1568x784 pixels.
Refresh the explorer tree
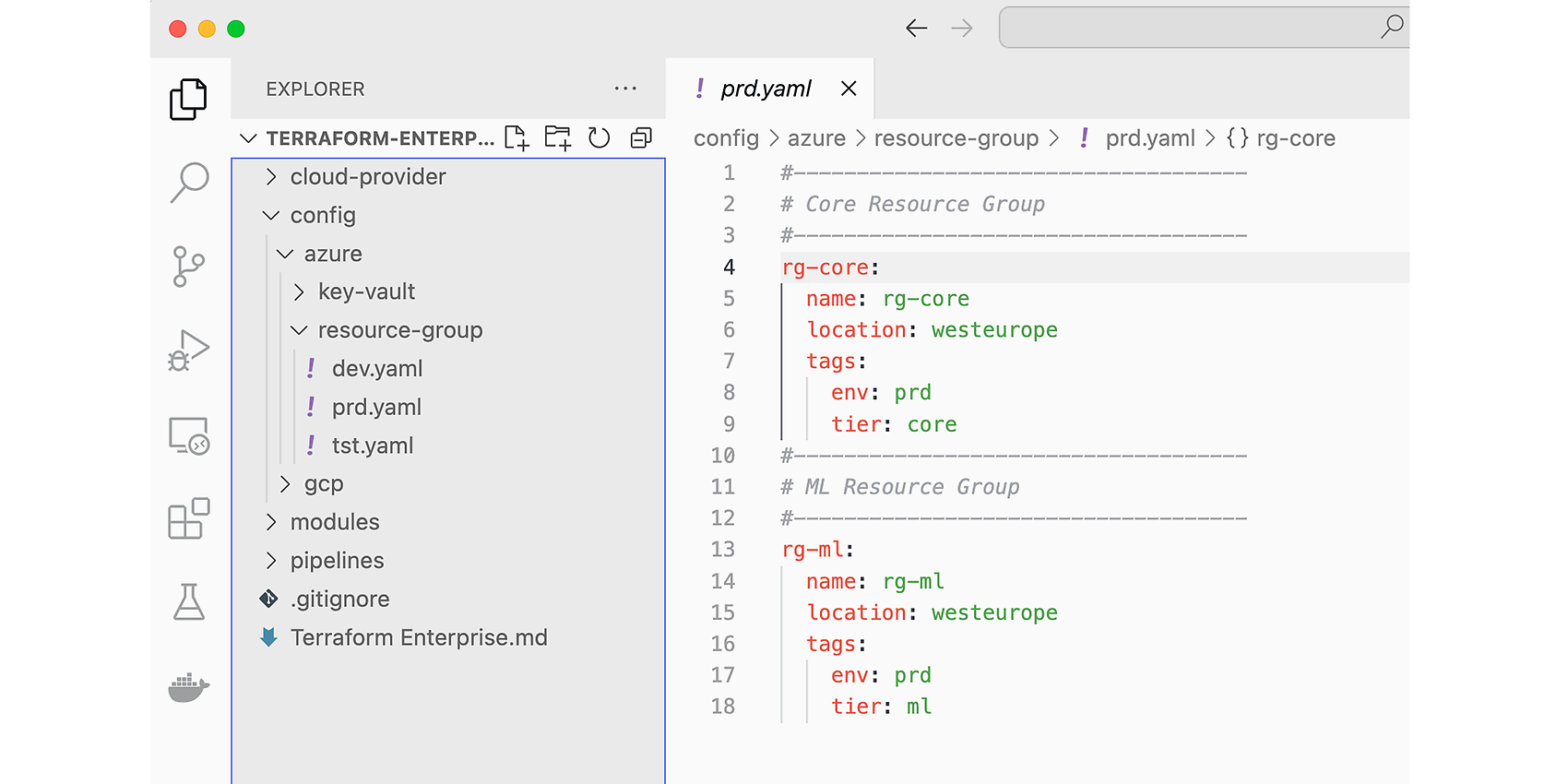pyautogui.click(x=600, y=138)
